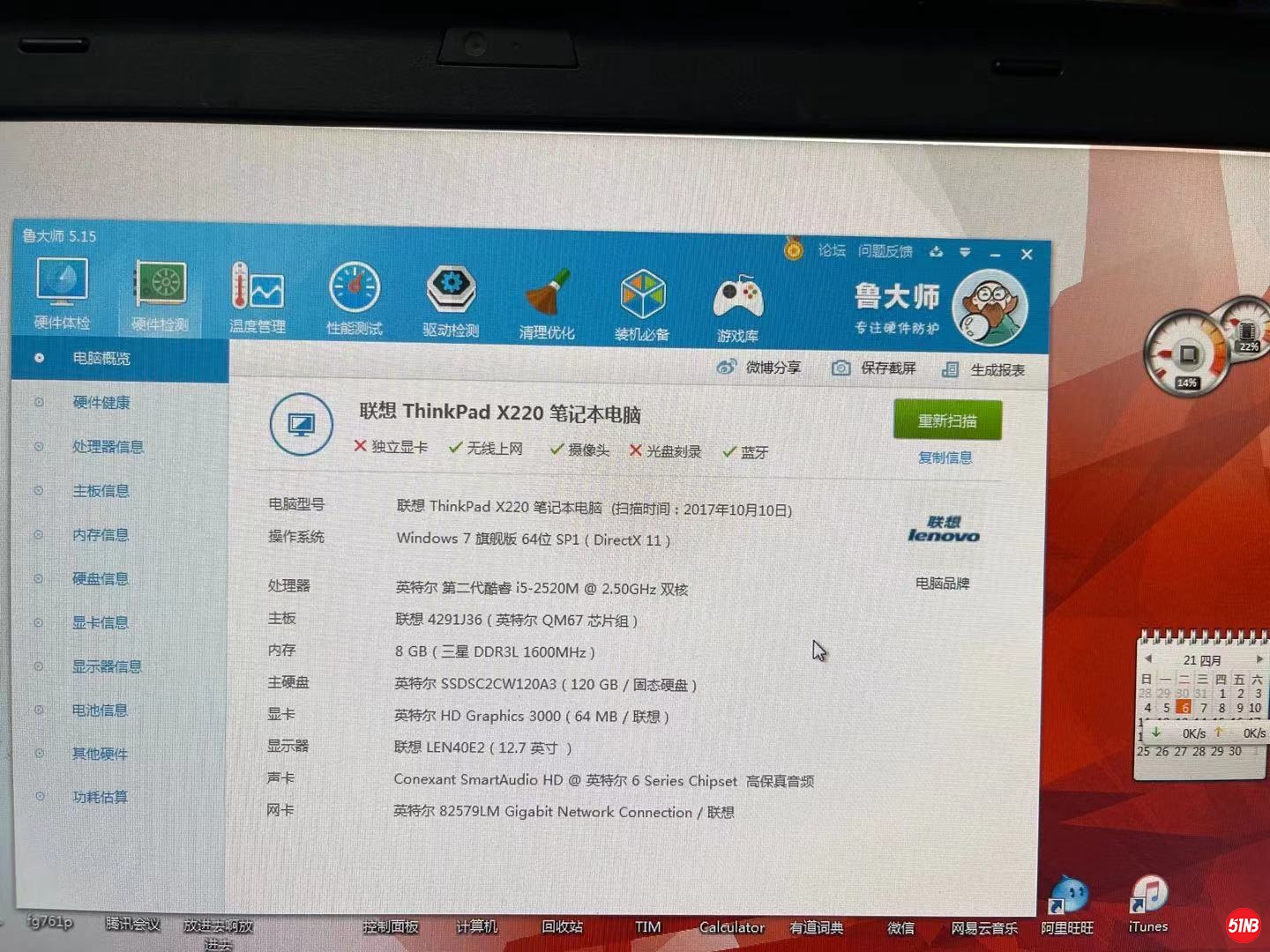This screenshot has width=1270, height=952.
Task: Open 回收站 recycle bin
Action: click(x=563, y=926)
